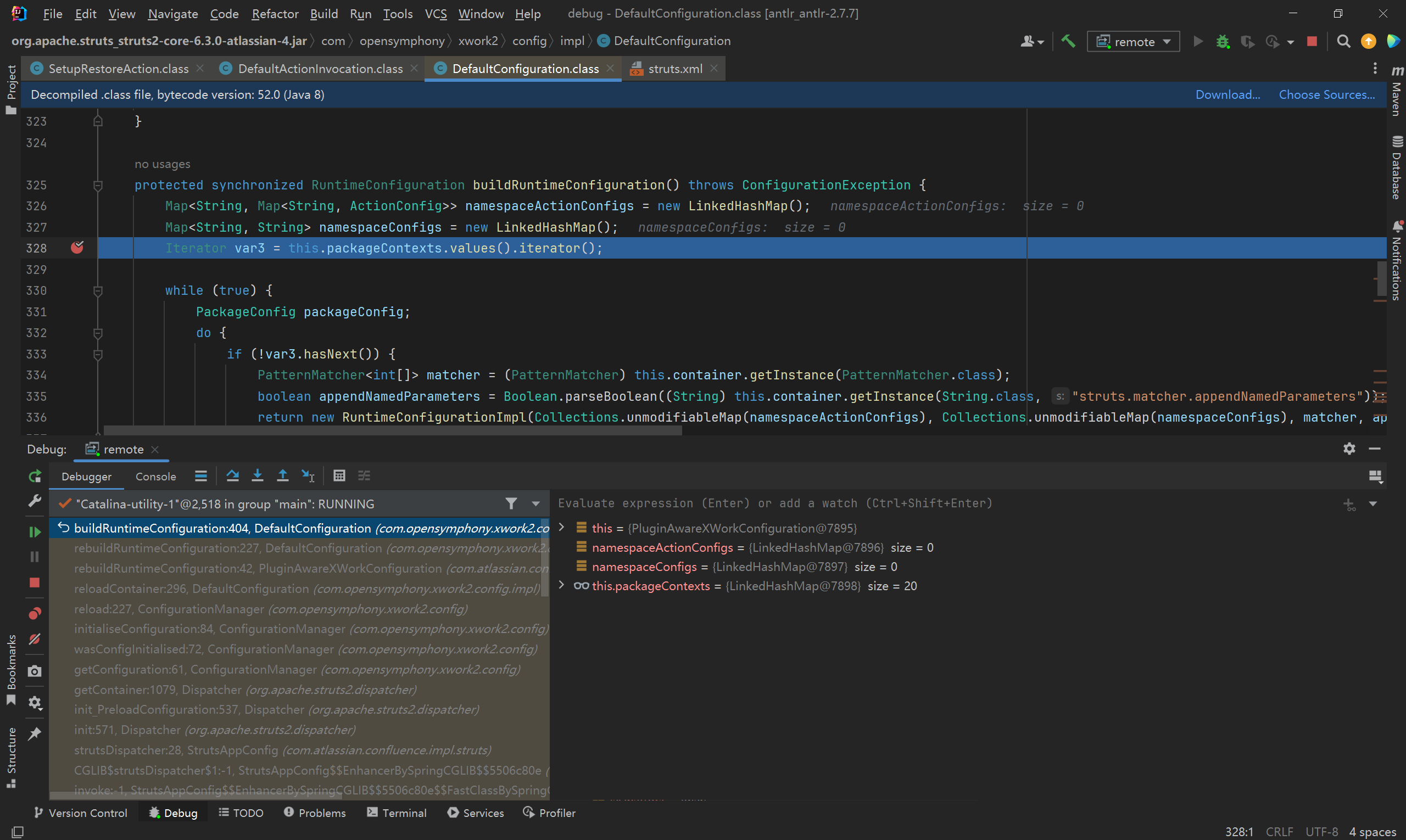Select rebuildRuntimeConfiguration:227 stack frame

[x=299, y=548]
